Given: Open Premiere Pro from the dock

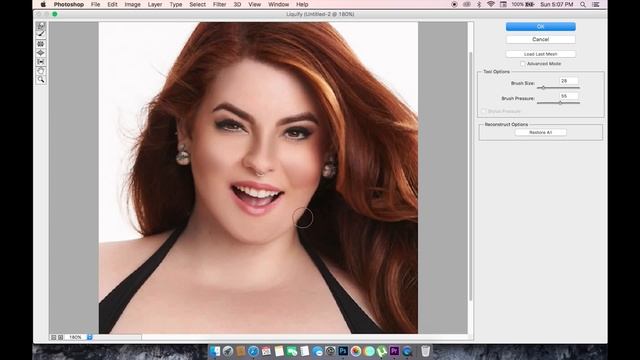Looking at the screenshot, I should (394, 351).
